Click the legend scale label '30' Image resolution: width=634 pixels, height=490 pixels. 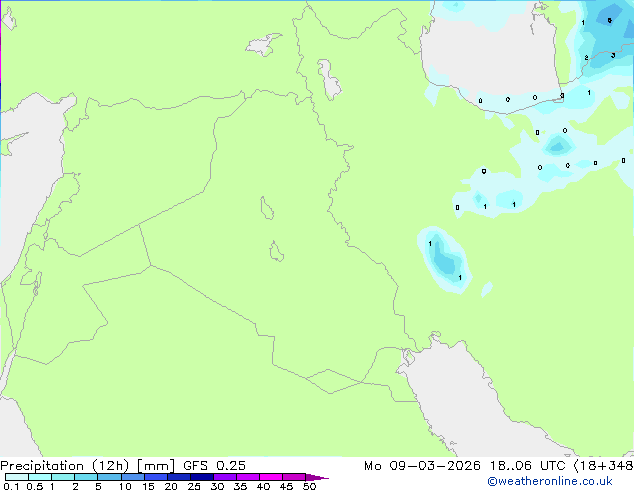(218, 486)
